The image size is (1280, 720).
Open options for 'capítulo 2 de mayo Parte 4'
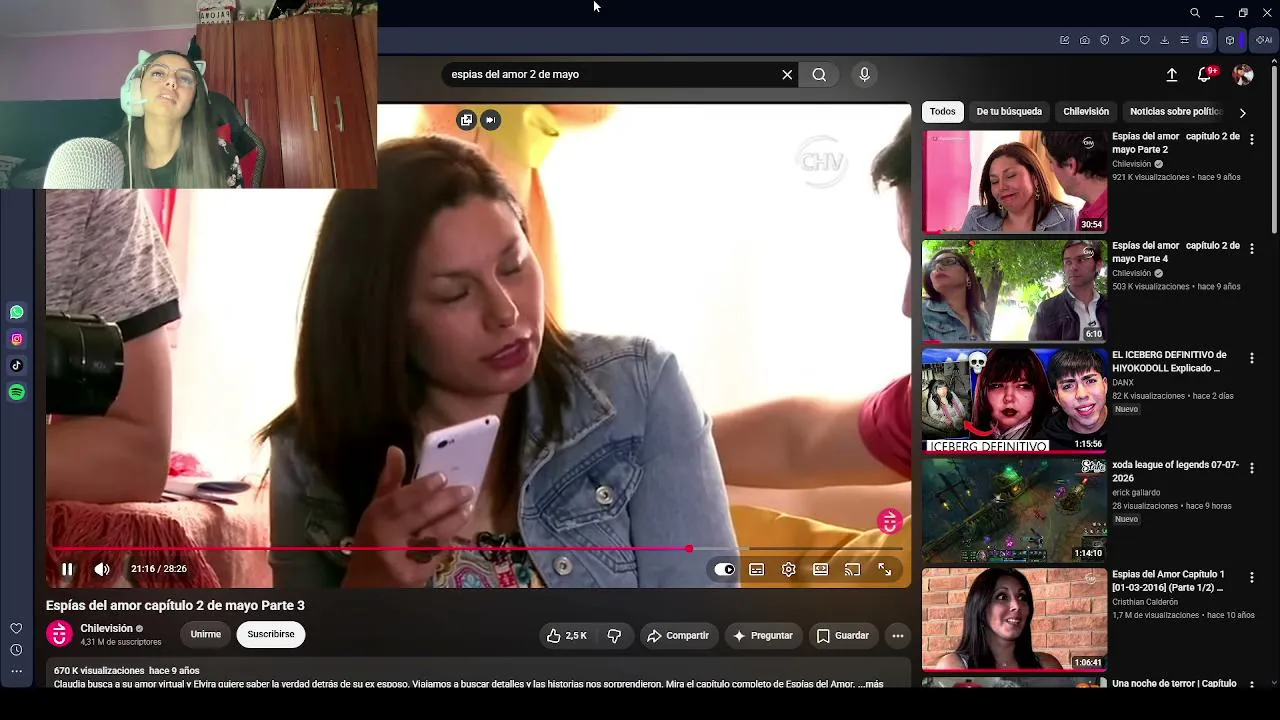1251,249
